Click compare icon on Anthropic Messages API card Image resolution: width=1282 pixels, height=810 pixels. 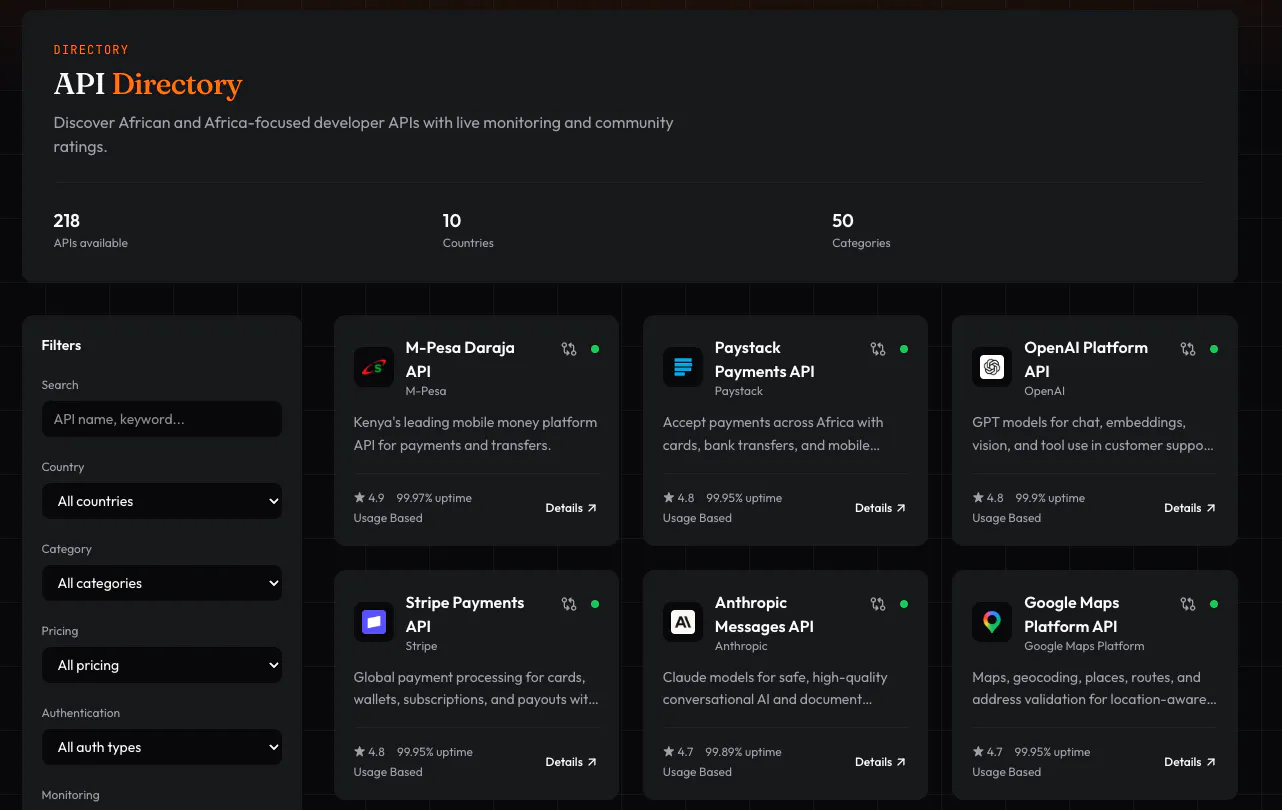[878, 604]
